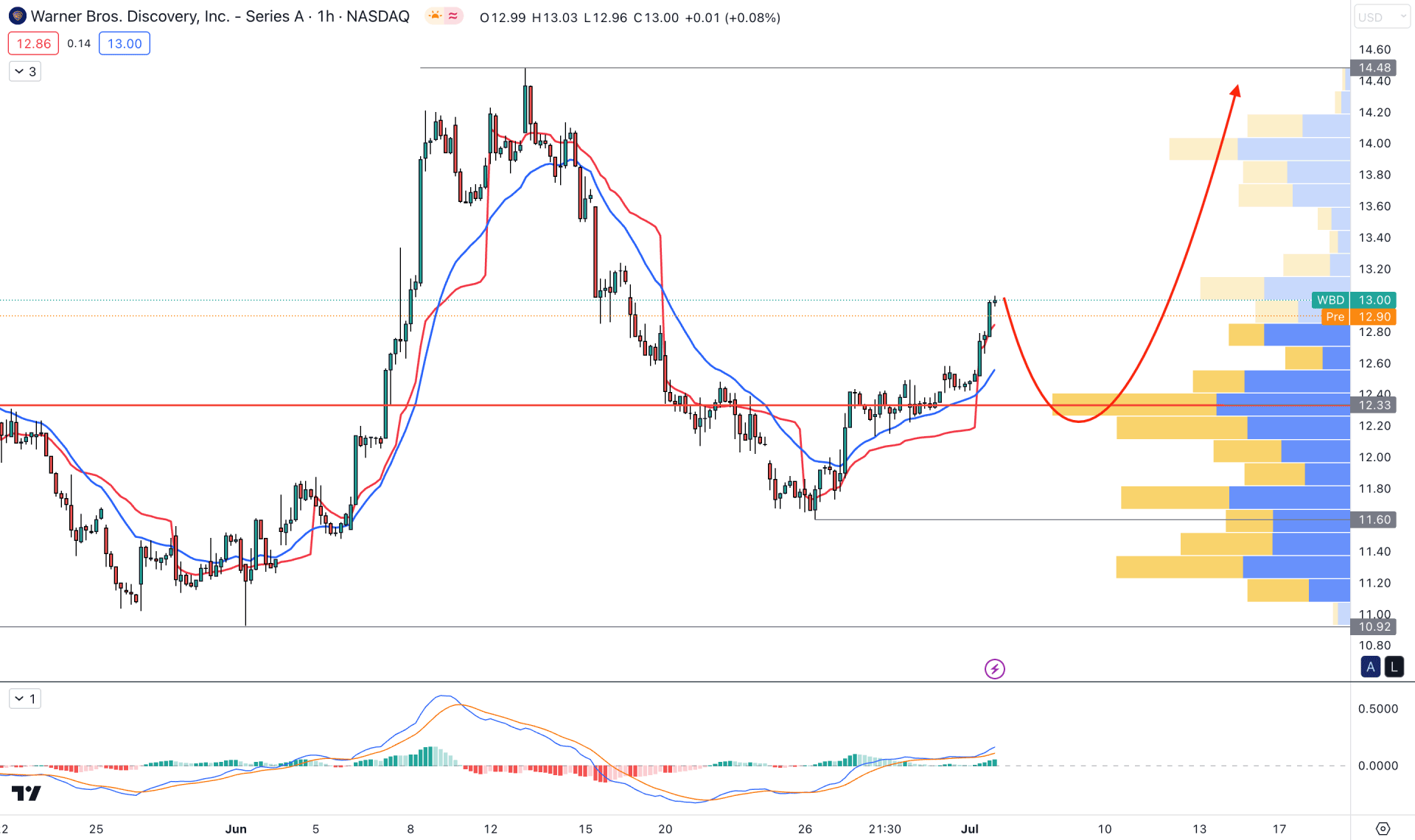Click the Warner Bros. Discovery symbol logo
The image size is (1415, 840).
(x=17, y=16)
